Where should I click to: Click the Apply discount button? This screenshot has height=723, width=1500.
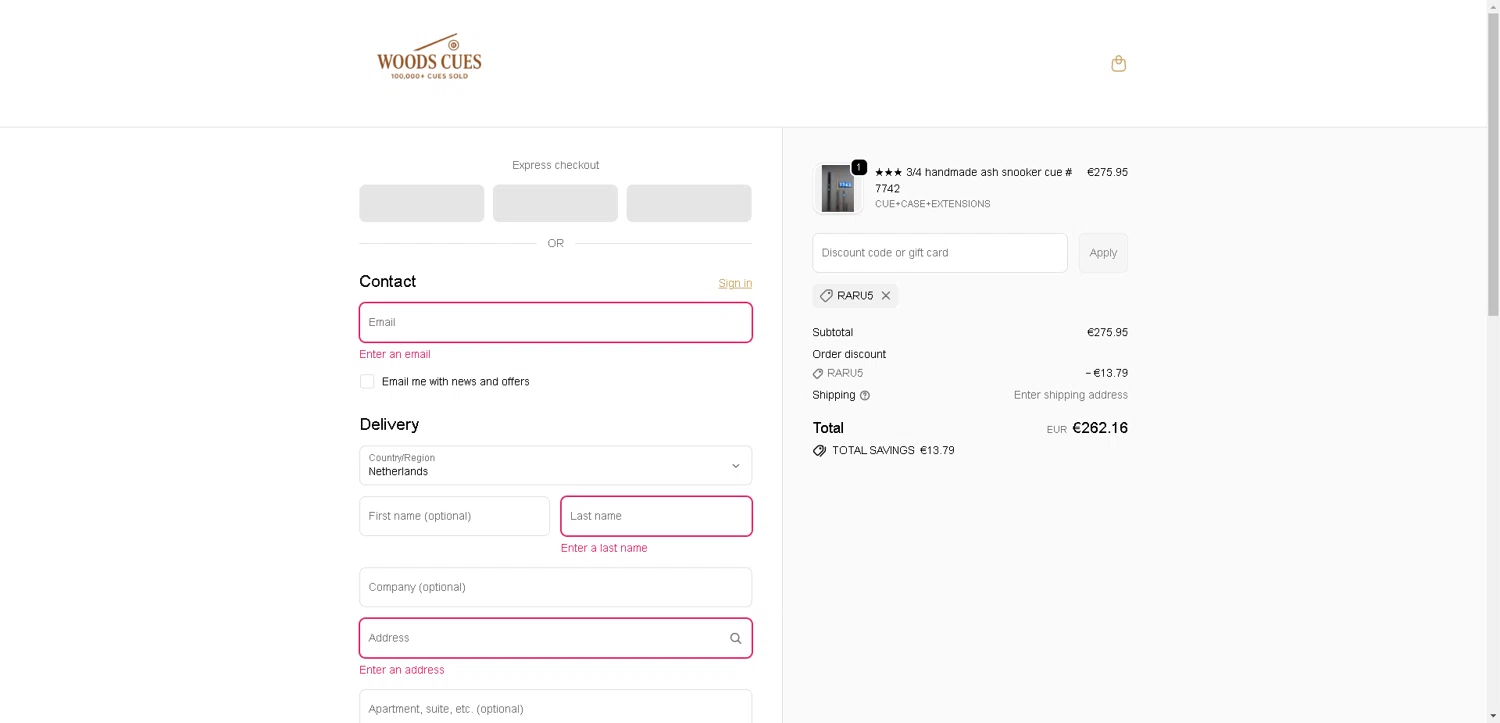tap(1103, 253)
